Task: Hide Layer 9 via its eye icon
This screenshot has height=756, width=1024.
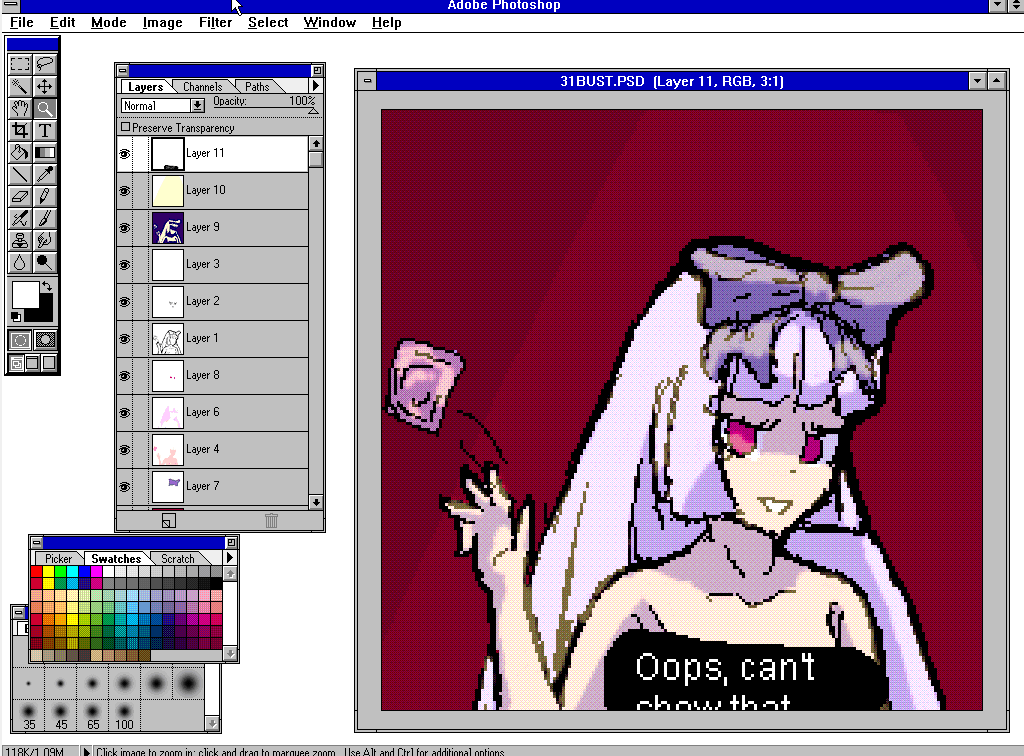Action: coord(125,228)
